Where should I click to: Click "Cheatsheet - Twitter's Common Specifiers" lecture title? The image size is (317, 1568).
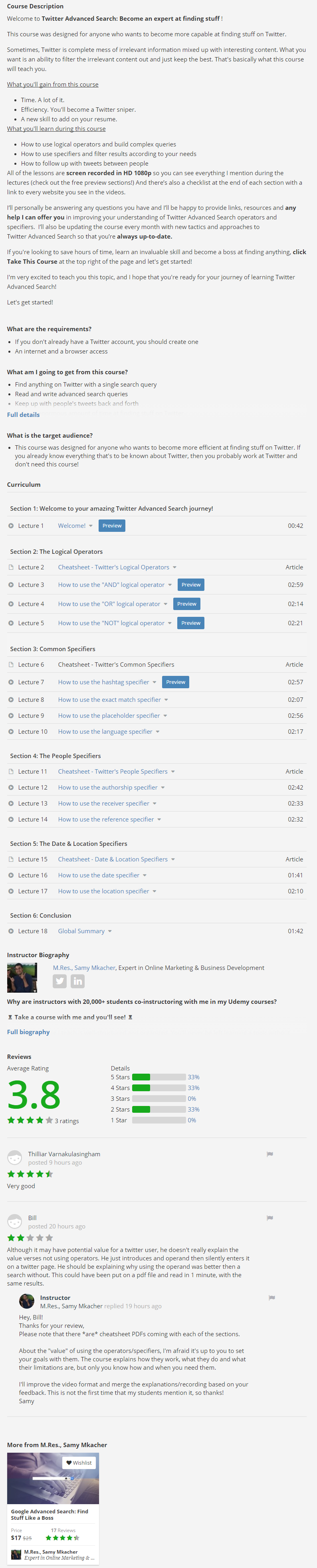[116, 664]
